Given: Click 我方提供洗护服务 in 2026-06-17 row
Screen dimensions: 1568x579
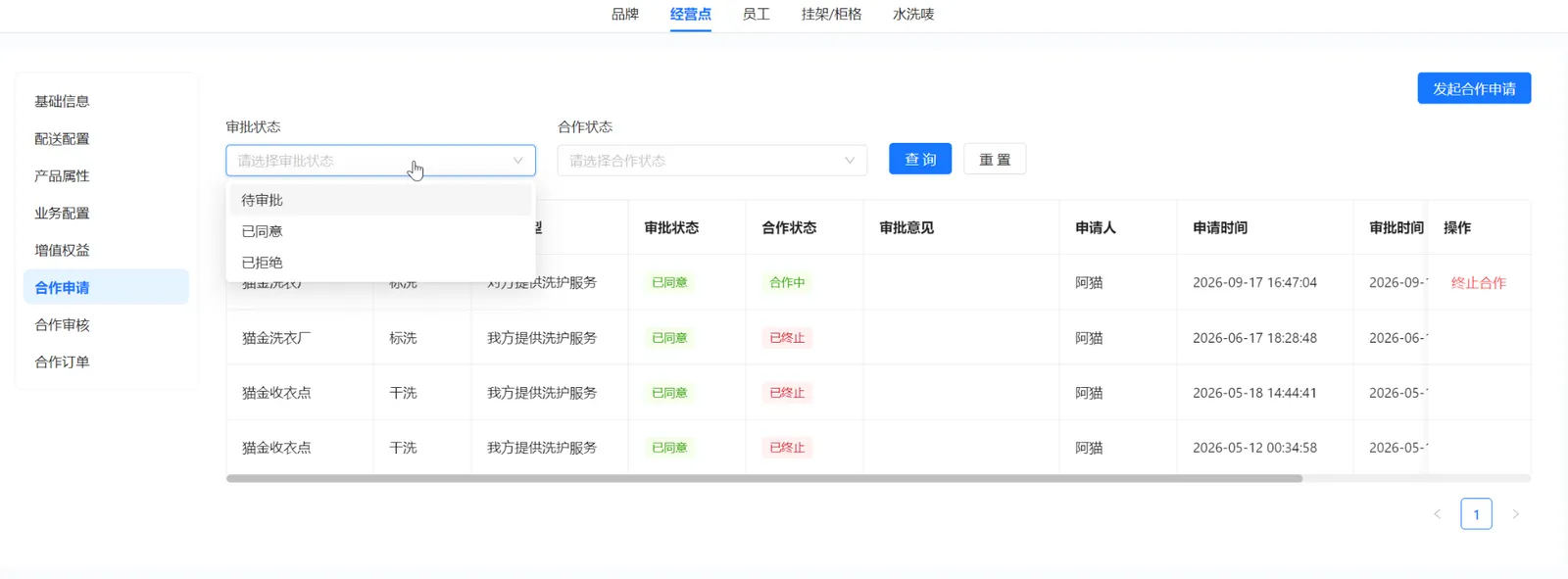Looking at the screenshot, I should click(542, 338).
